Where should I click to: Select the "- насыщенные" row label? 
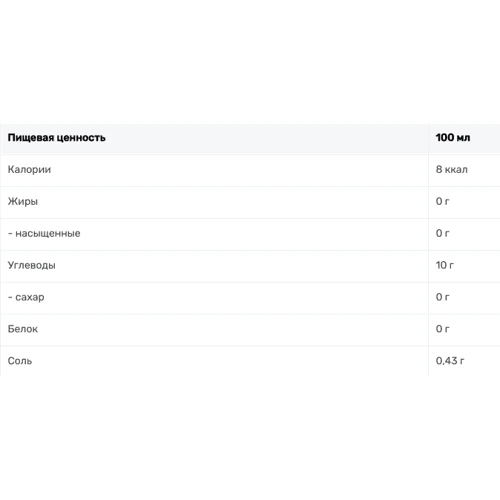[44, 233]
